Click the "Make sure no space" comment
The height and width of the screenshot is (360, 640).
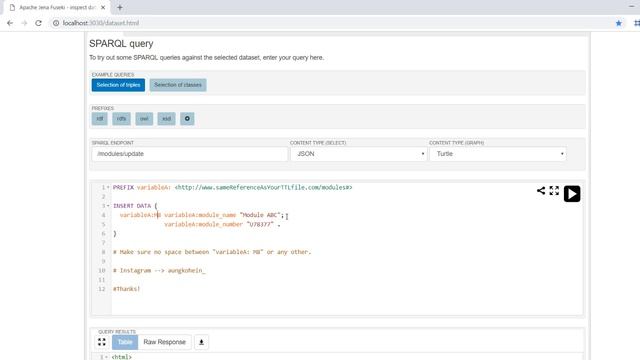[x=212, y=252]
